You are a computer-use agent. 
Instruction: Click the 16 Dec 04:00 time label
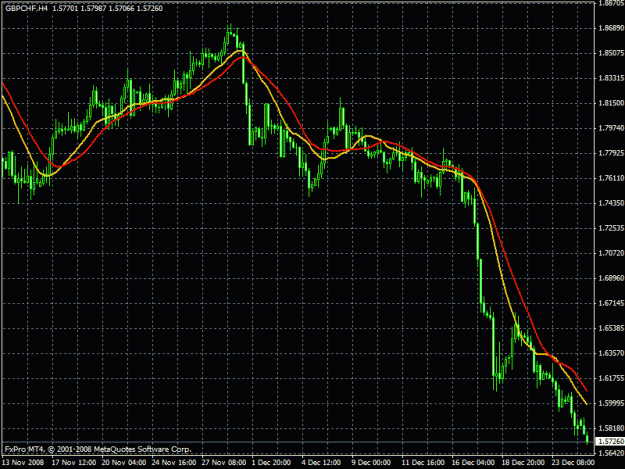click(x=473, y=463)
